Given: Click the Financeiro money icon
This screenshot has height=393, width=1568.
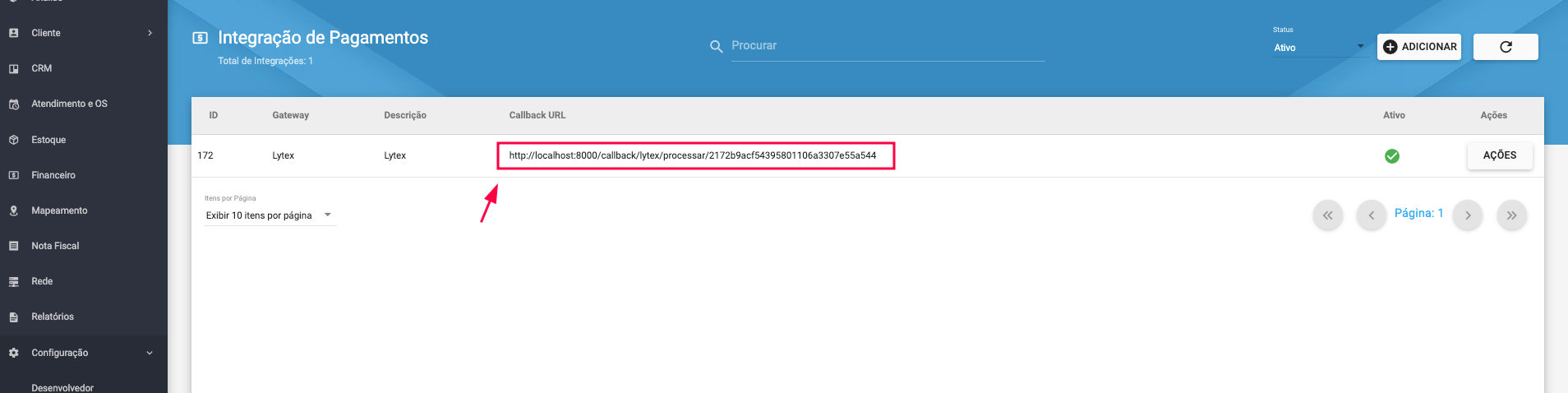Looking at the screenshot, I should [x=13, y=175].
